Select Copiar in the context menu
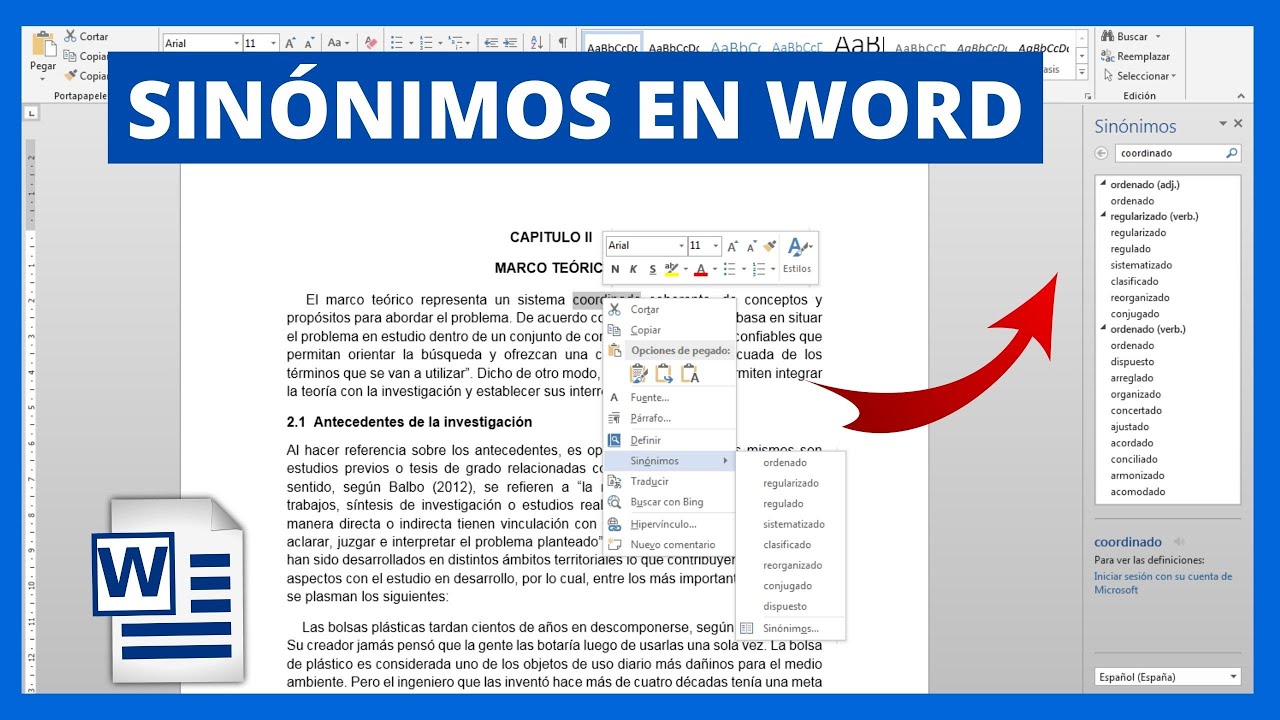Screen dimensions: 1280x720 (670, 330)
